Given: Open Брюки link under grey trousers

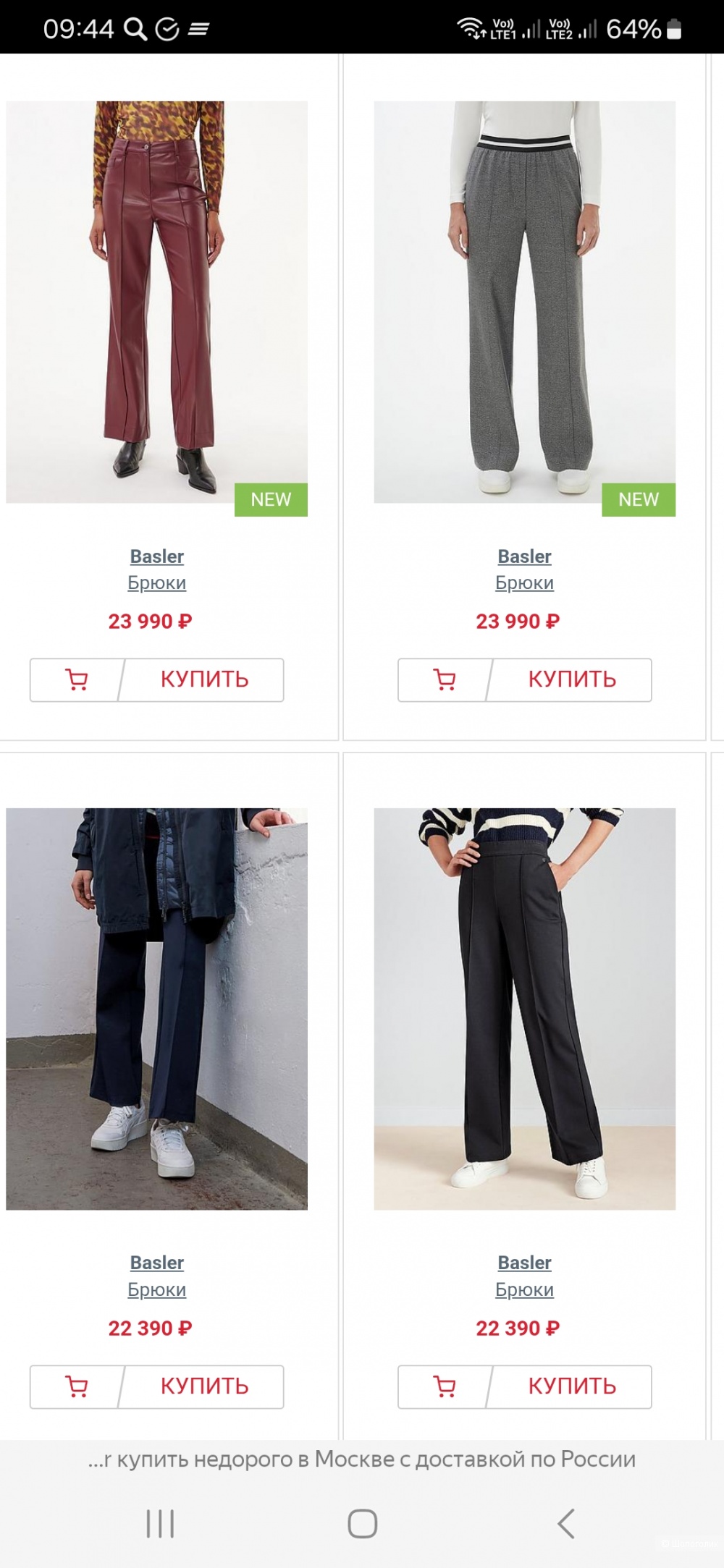Looking at the screenshot, I should point(524,583).
